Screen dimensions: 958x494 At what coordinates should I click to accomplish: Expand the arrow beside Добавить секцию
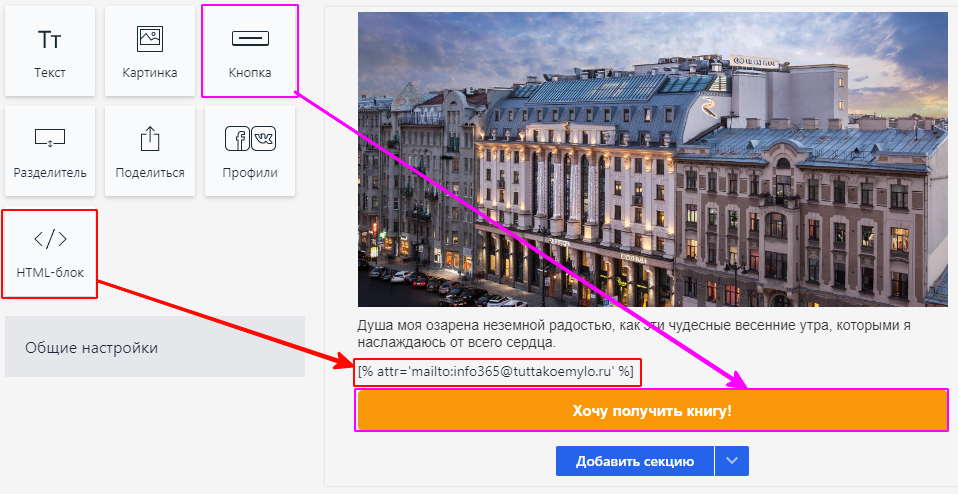pyautogui.click(x=732, y=461)
